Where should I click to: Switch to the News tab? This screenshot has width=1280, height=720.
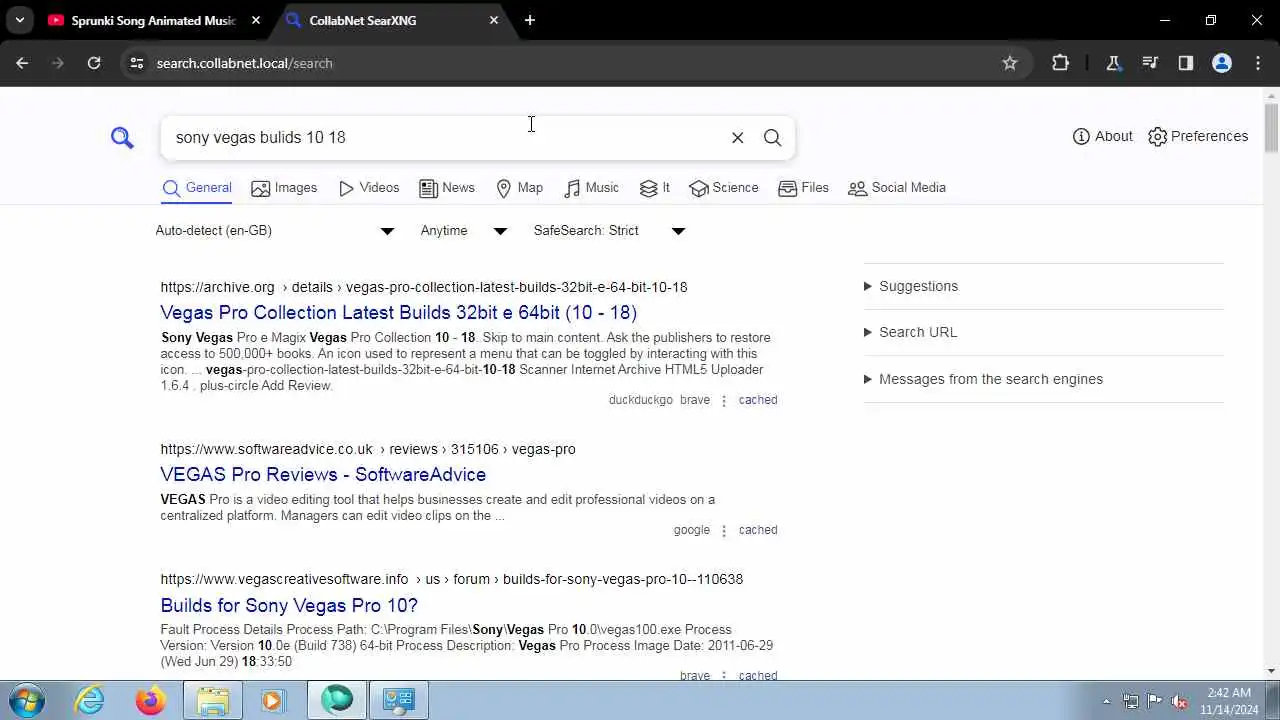click(447, 188)
